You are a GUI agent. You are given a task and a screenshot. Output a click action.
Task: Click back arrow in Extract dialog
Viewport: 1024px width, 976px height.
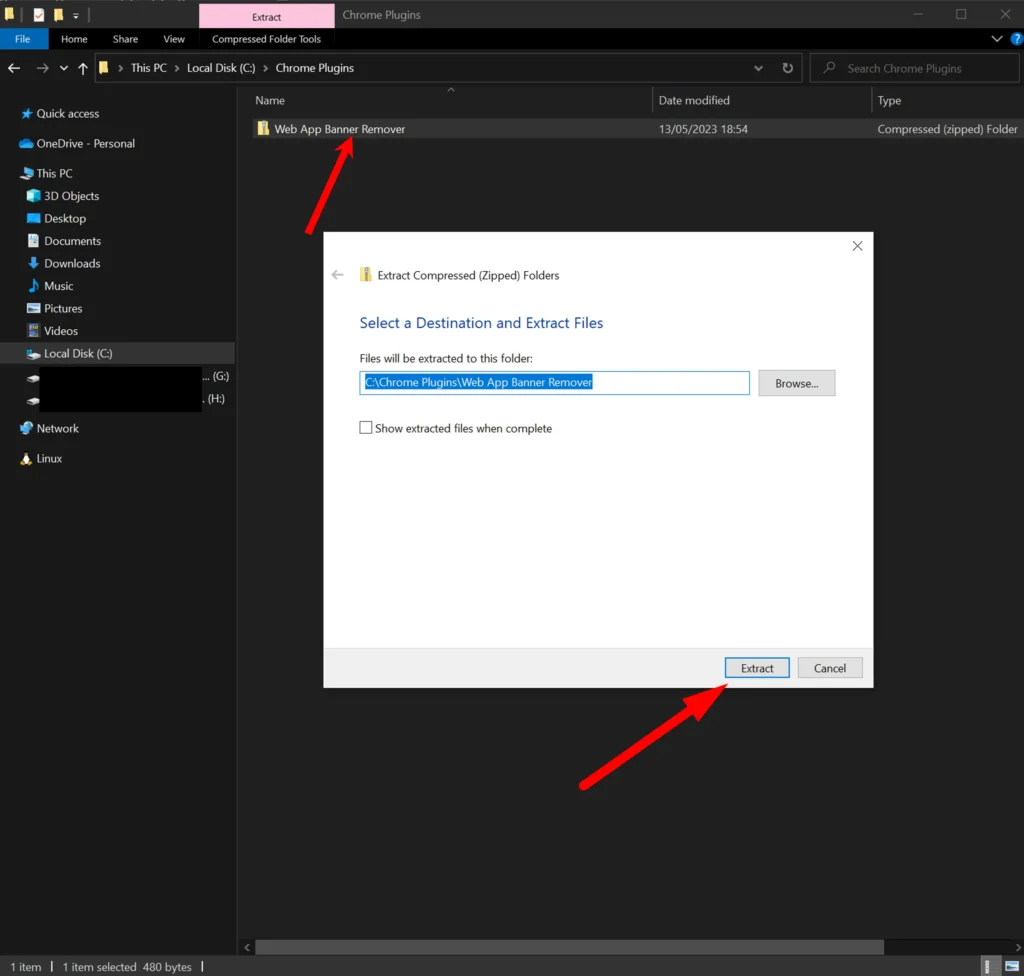click(x=338, y=275)
